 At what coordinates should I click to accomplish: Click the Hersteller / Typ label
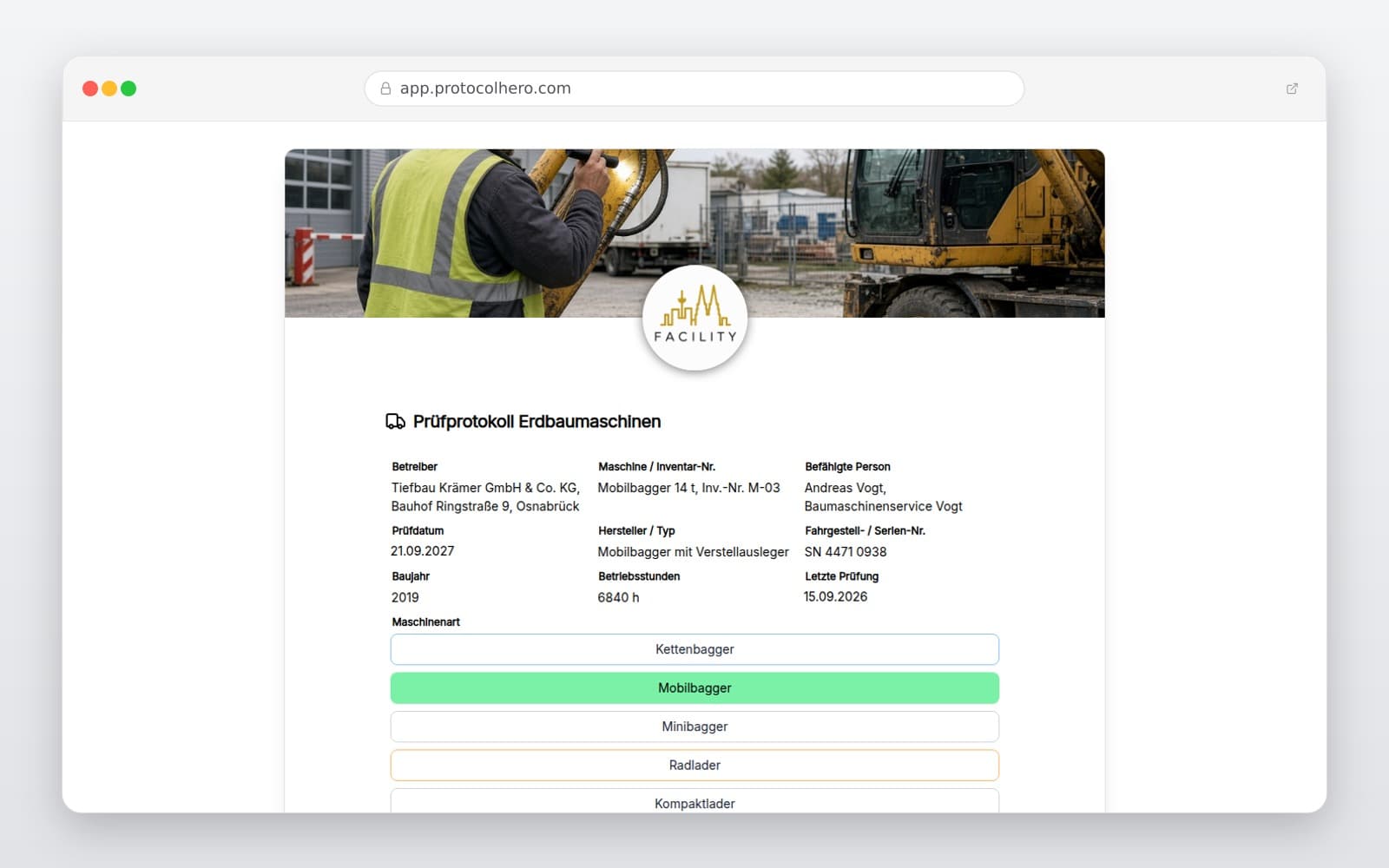(636, 531)
